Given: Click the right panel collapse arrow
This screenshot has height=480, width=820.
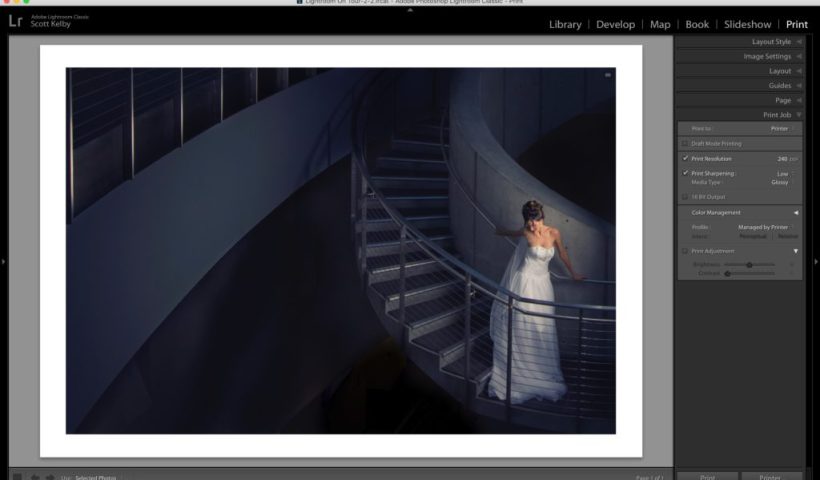Looking at the screenshot, I should click(815, 262).
